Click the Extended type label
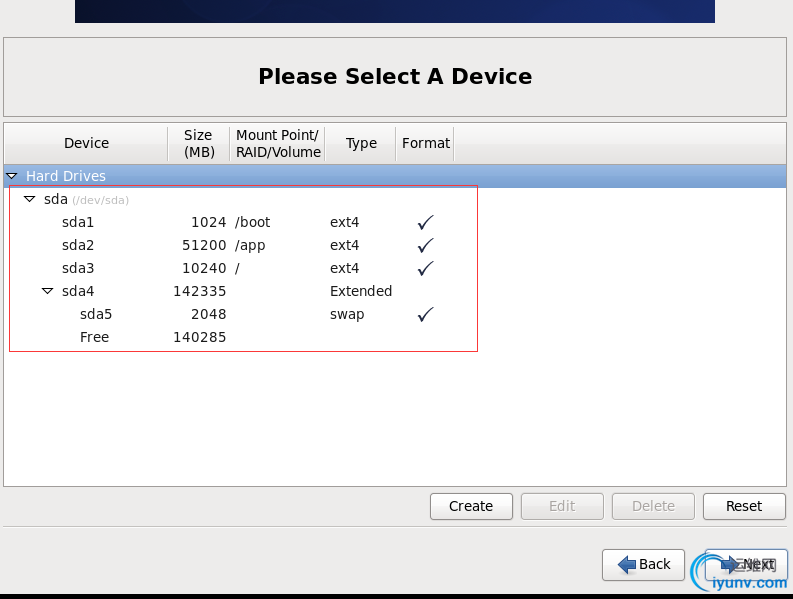793x599 pixels. [361, 291]
